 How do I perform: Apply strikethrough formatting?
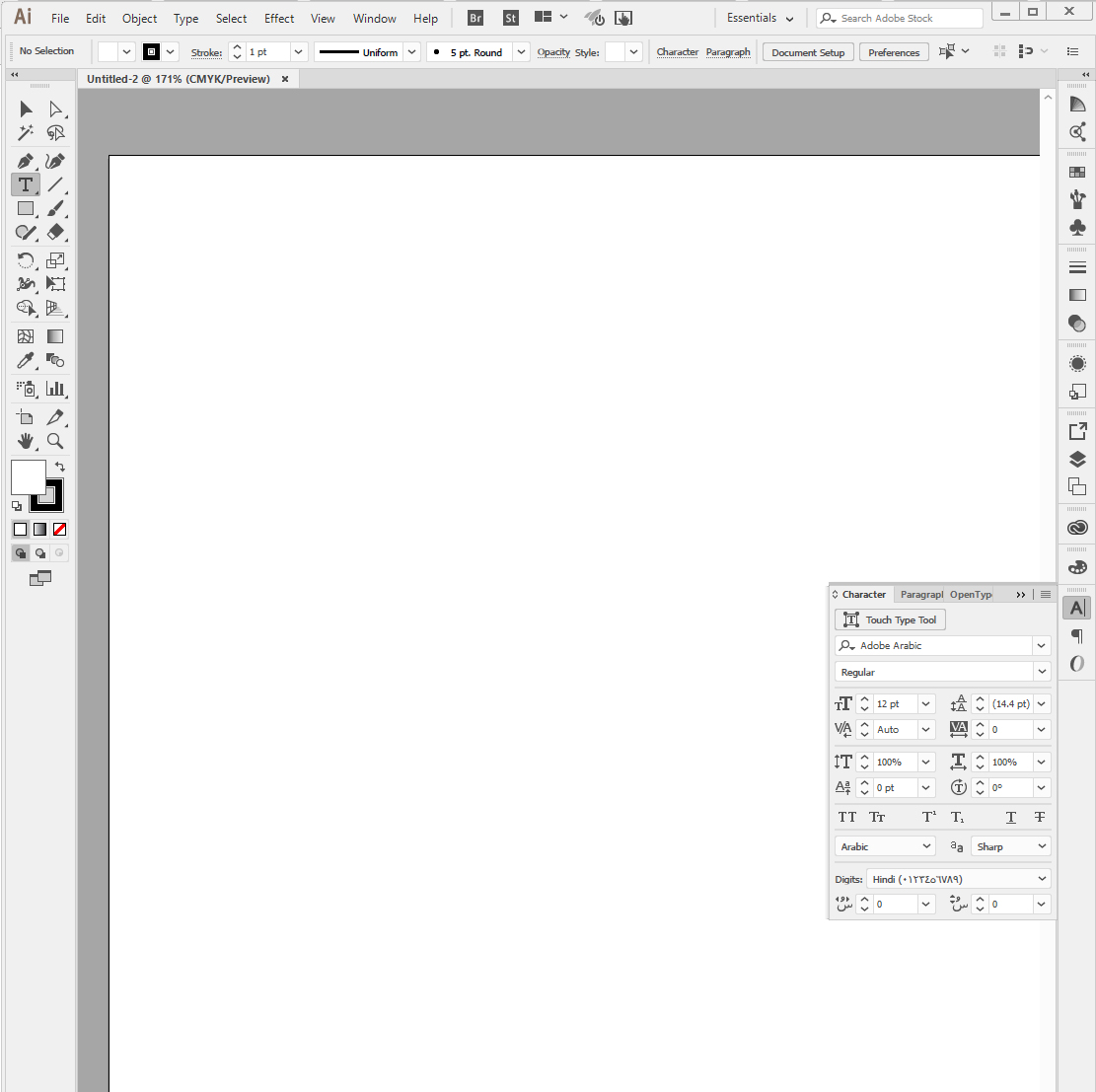pyautogui.click(x=1039, y=817)
